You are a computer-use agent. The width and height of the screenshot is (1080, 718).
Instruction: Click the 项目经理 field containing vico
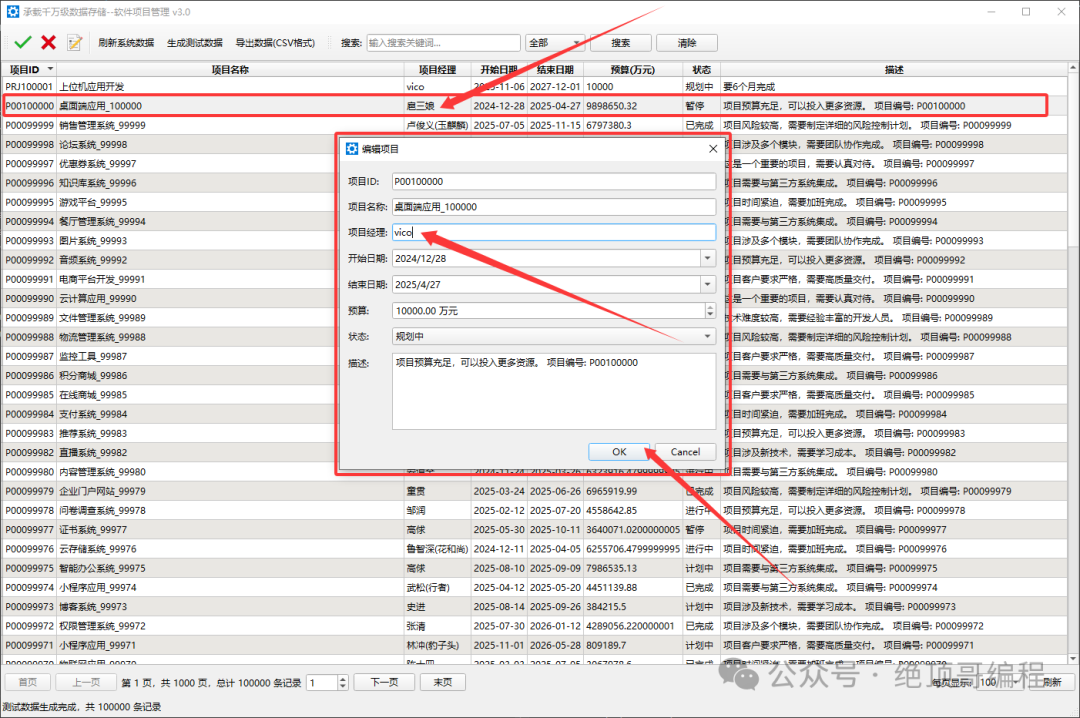[x=554, y=232]
